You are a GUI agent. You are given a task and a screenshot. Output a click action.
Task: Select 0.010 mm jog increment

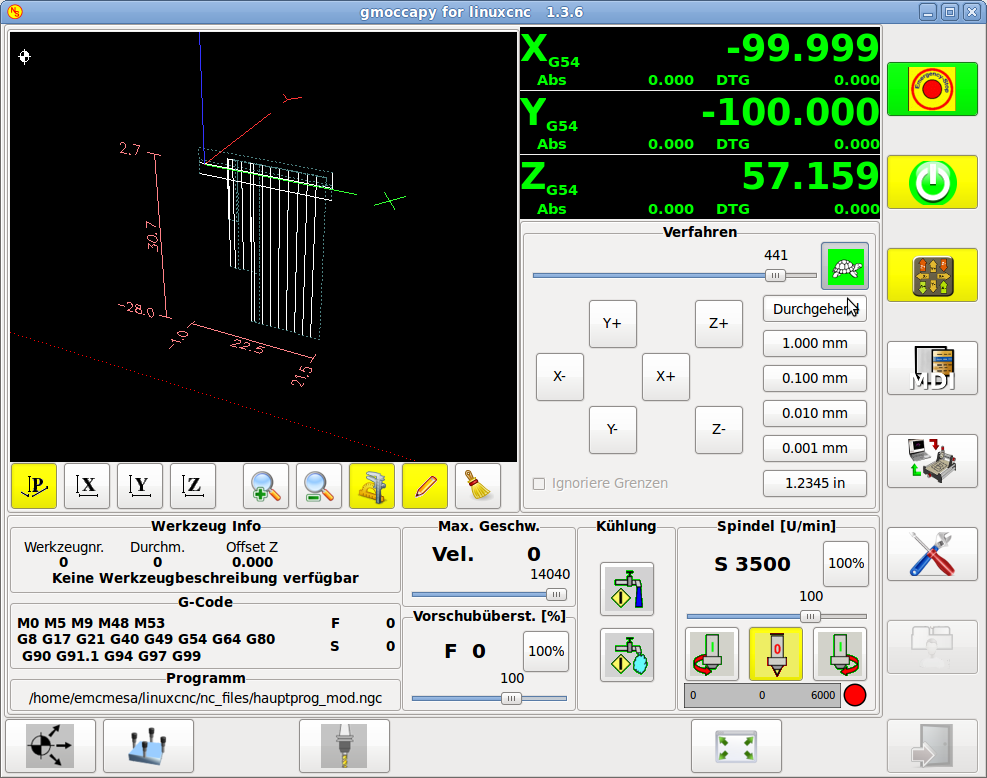pos(815,414)
